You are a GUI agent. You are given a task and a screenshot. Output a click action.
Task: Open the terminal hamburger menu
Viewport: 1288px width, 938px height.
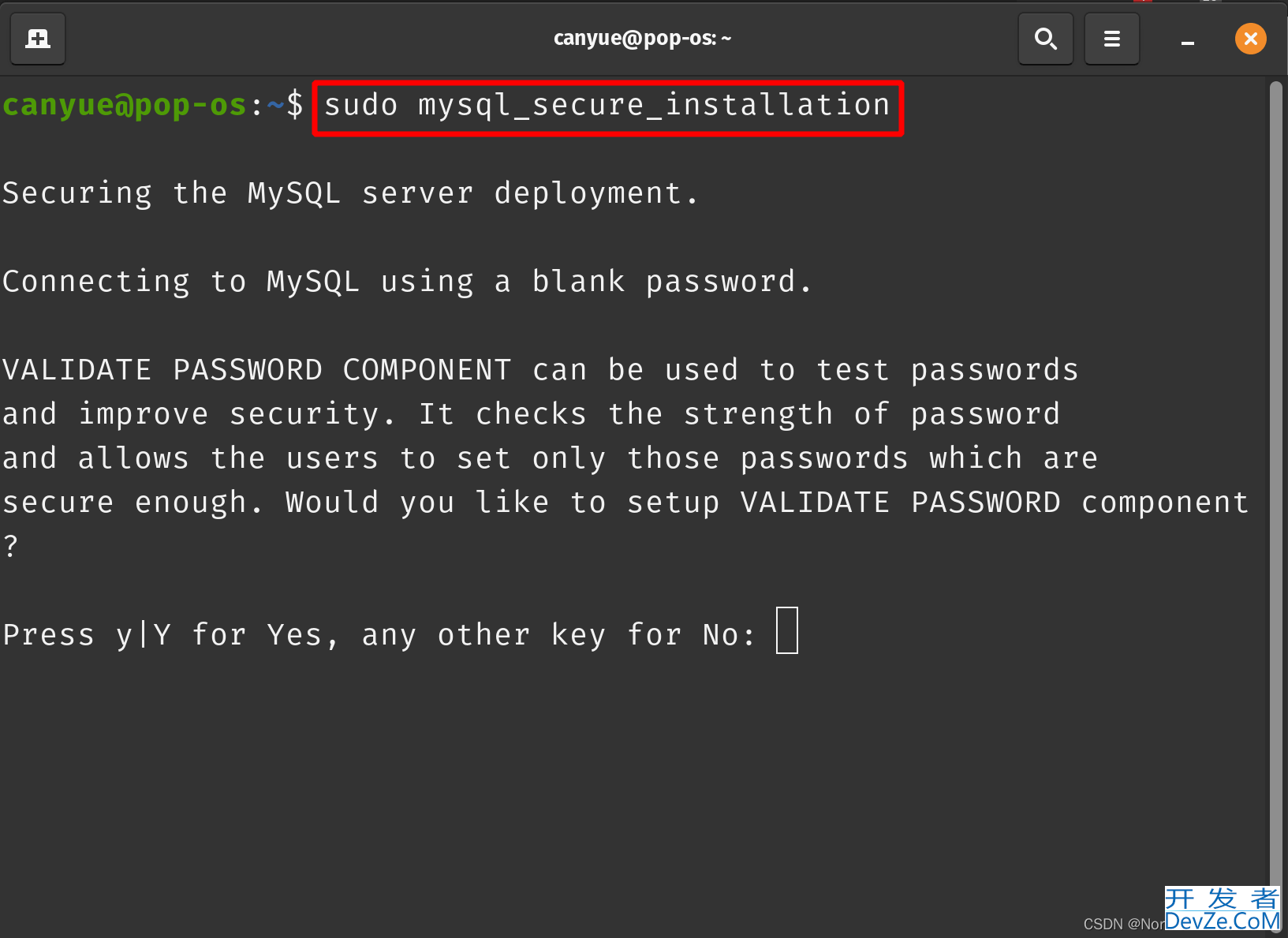click(x=1111, y=39)
